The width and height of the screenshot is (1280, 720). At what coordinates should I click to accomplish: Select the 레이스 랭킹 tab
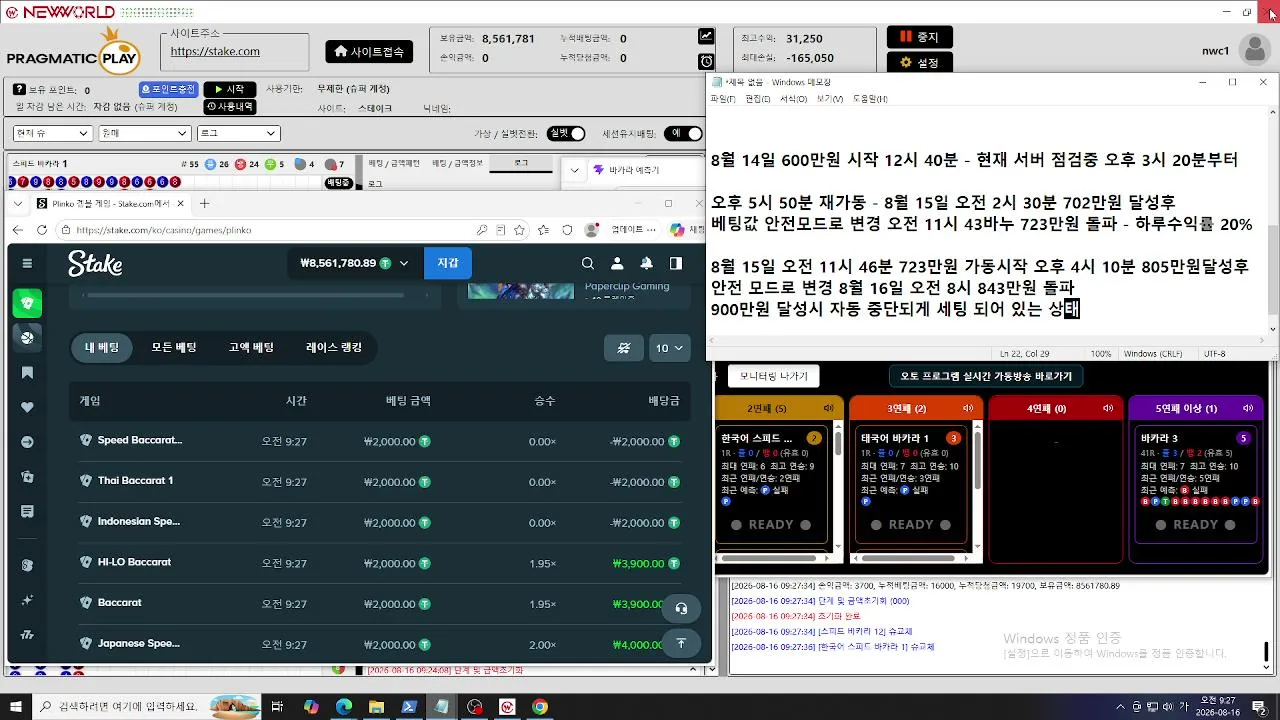(x=334, y=348)
